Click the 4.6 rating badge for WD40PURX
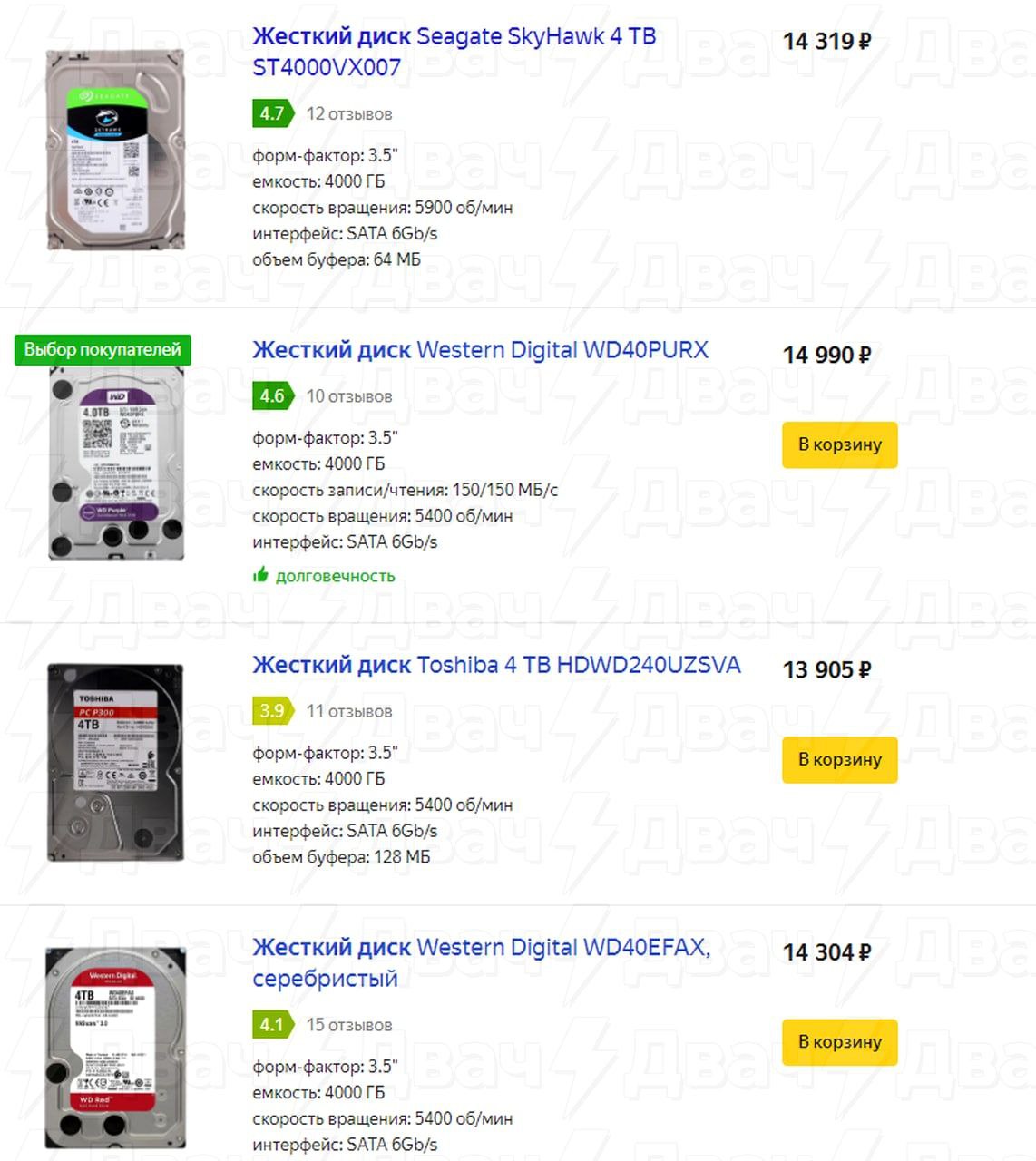Screen dimensions: 1036x1161 click(x=273, y=395)
